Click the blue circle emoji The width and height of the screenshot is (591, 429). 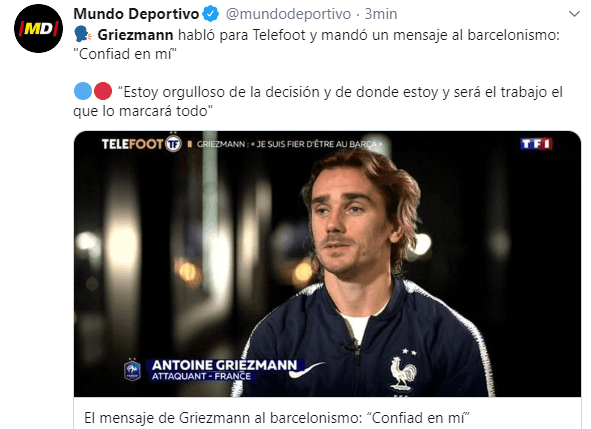pyautogui.click(x=83, y=91)
